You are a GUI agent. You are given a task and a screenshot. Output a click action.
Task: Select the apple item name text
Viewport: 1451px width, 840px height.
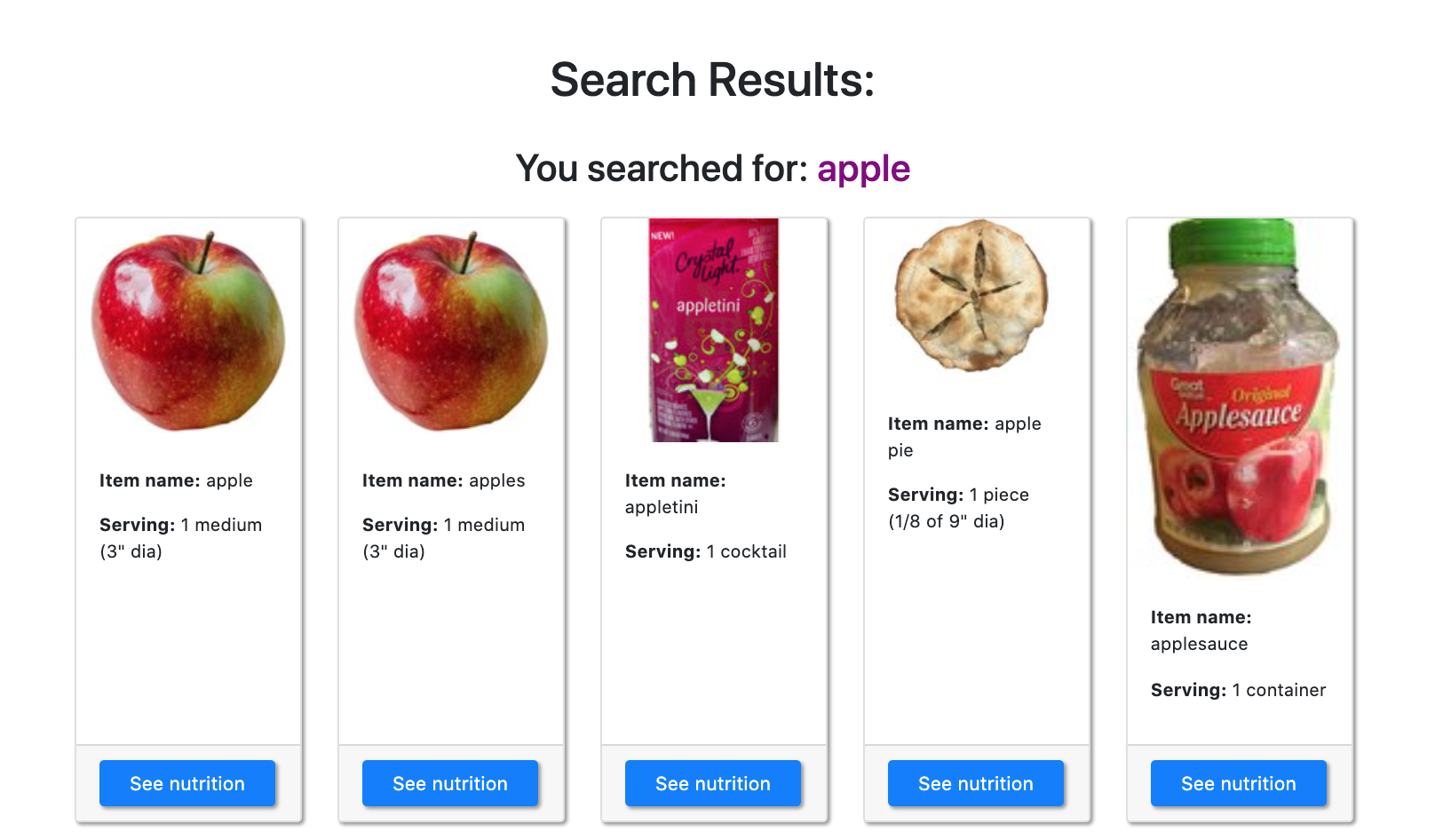[x=176, y=480]
